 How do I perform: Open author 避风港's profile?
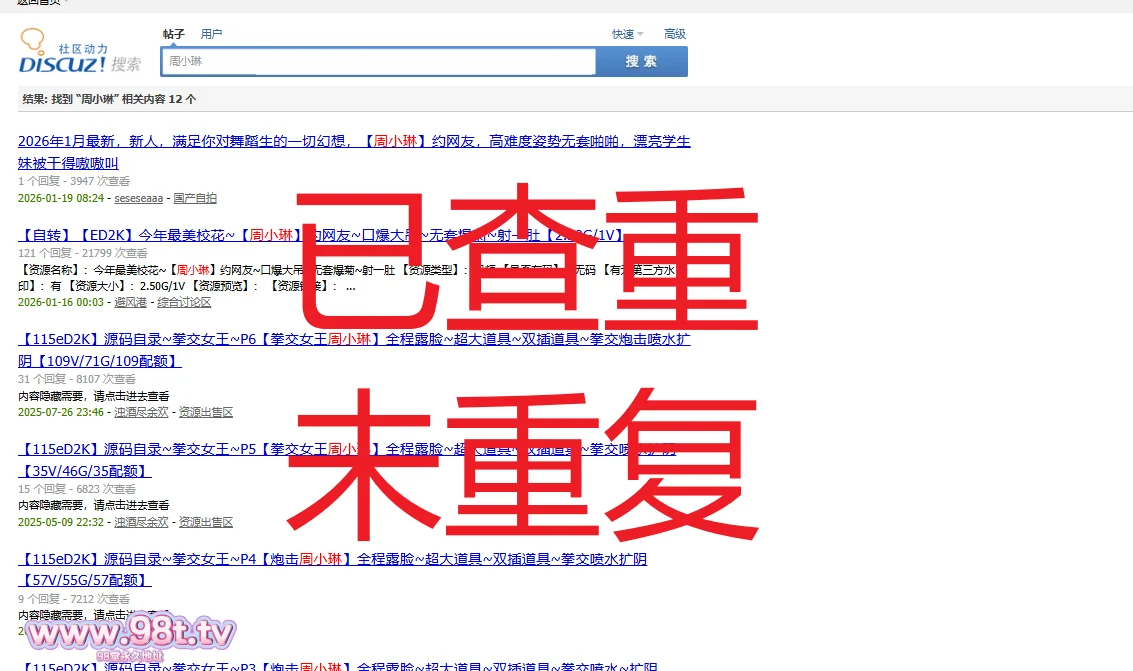(x=130, y=302)
